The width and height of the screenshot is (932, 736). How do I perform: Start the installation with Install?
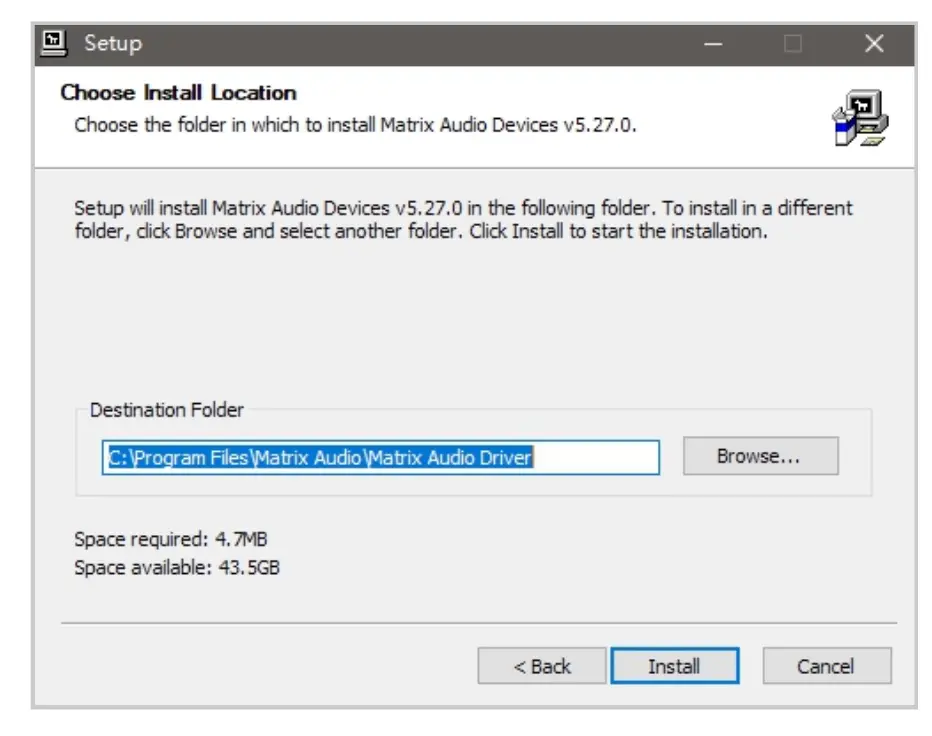(674, 666)
